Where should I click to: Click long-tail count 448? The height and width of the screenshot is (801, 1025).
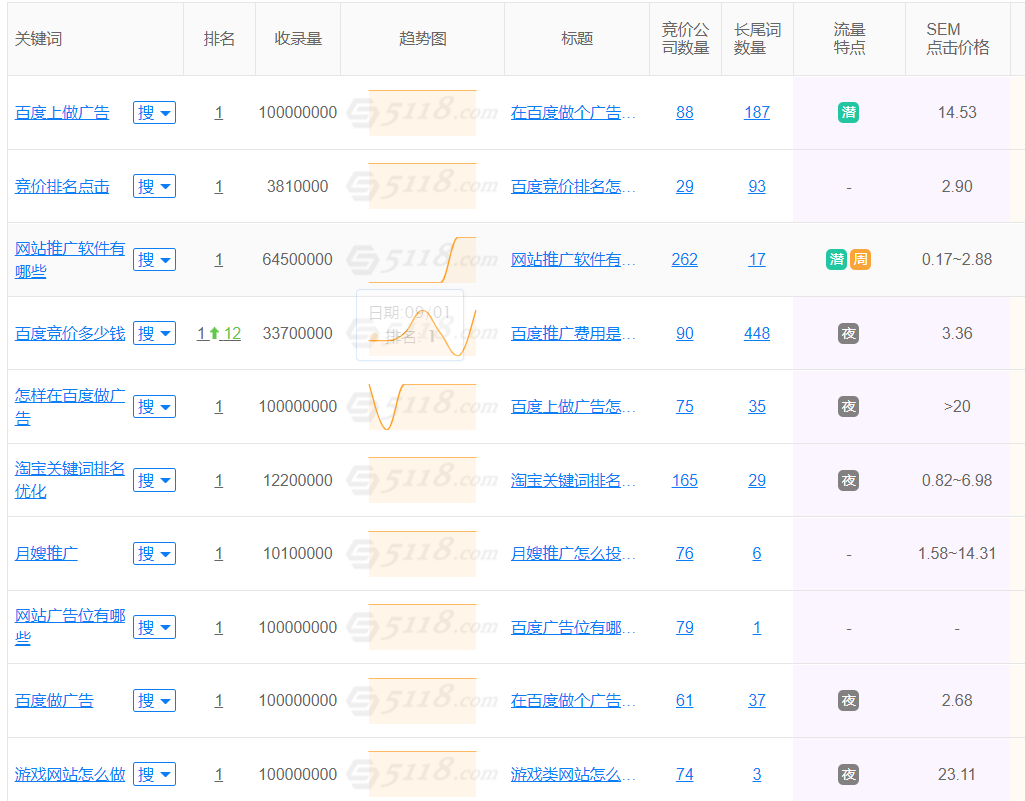coord(757,333)
